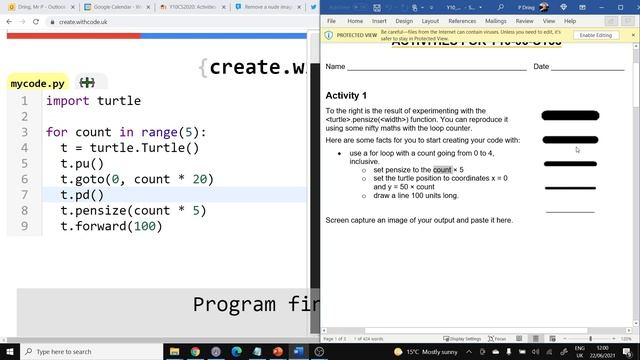This screenshot has height=360, width=640.
Task: Click the Display Settings status bar button
Action: [462, 339]
